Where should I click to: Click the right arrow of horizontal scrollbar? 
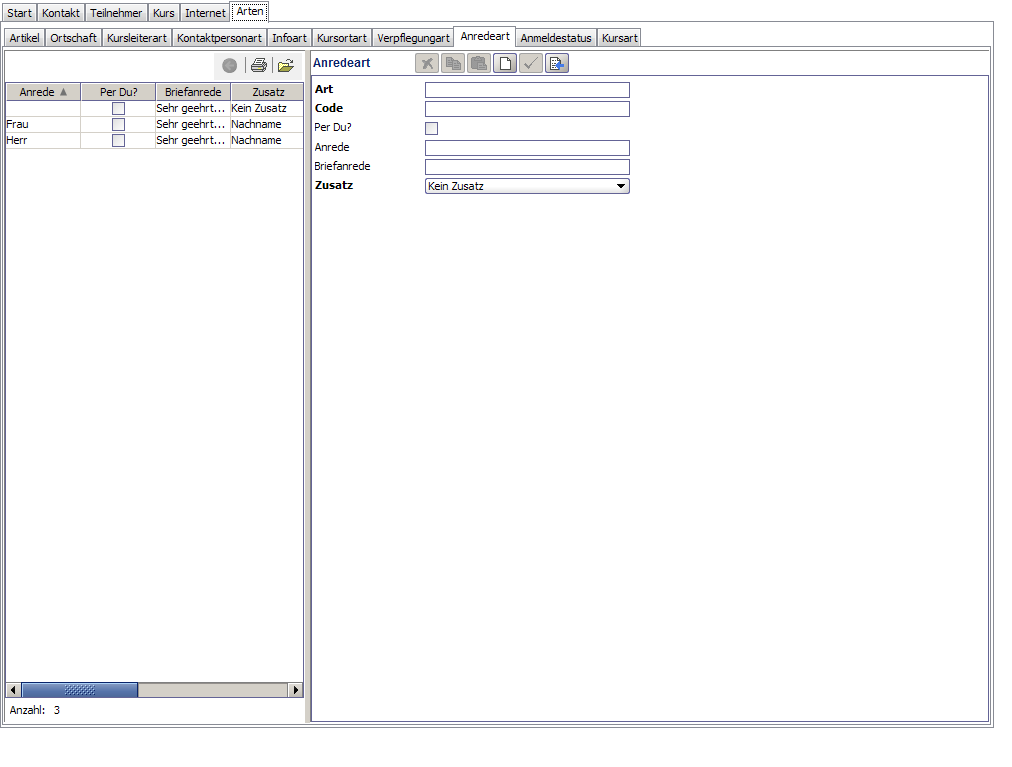(x=296, y=690)
